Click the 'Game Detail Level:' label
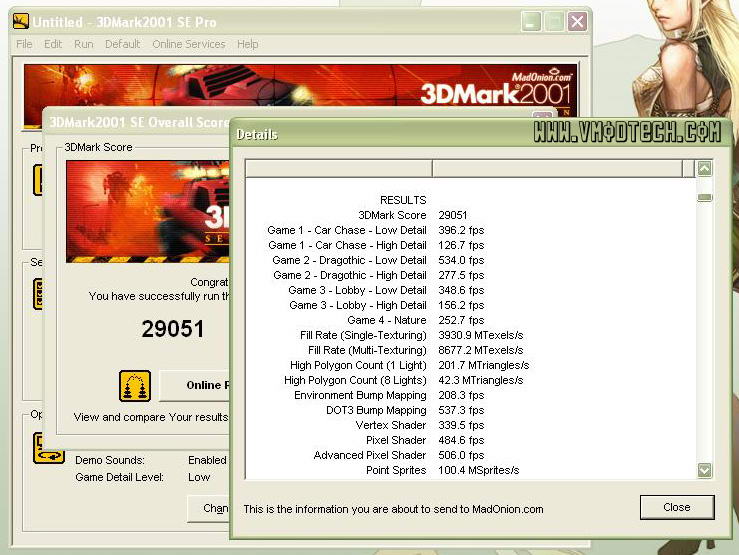The width and height of the screenshot is (739, 555). (119, 477)
